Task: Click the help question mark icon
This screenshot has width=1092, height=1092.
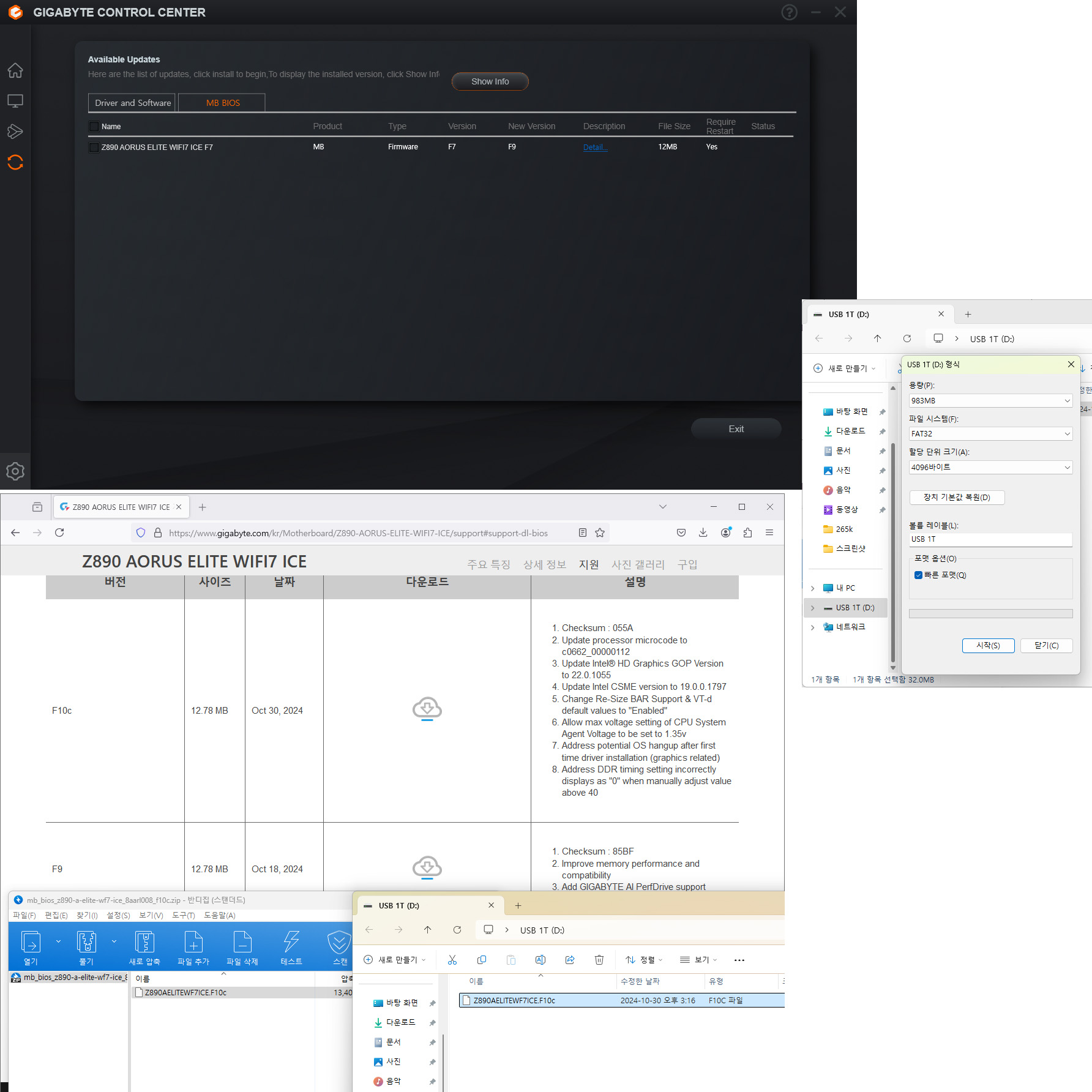Action: [x=790, y=12]
